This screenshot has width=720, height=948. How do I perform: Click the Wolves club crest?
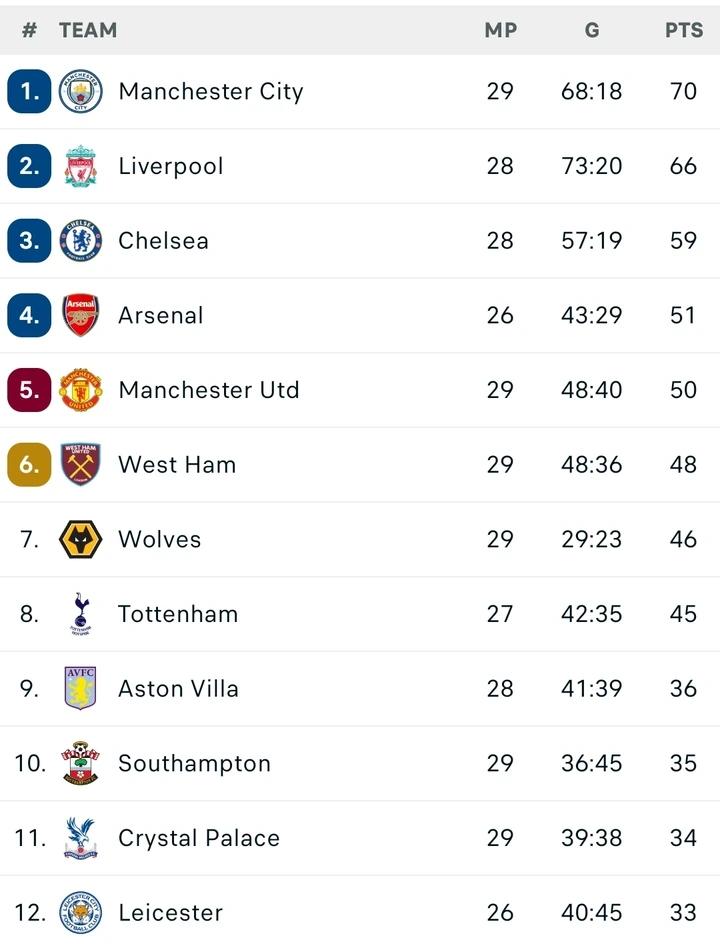(x=80, y=539)
